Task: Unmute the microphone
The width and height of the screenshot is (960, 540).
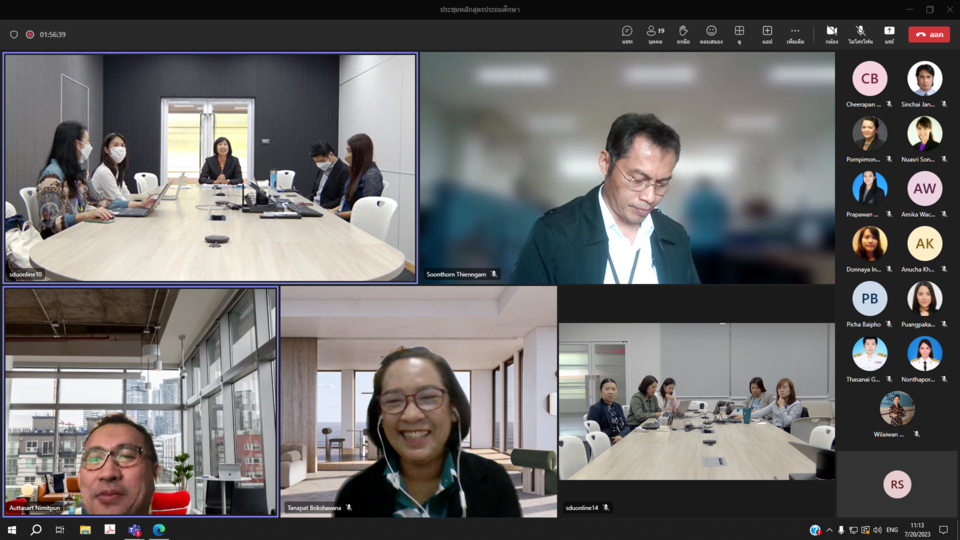Action: [860, 34]
